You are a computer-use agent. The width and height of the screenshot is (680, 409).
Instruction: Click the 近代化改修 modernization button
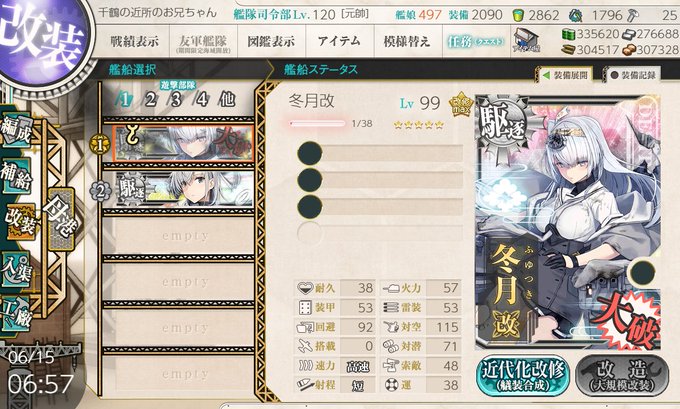coord(523,375)
